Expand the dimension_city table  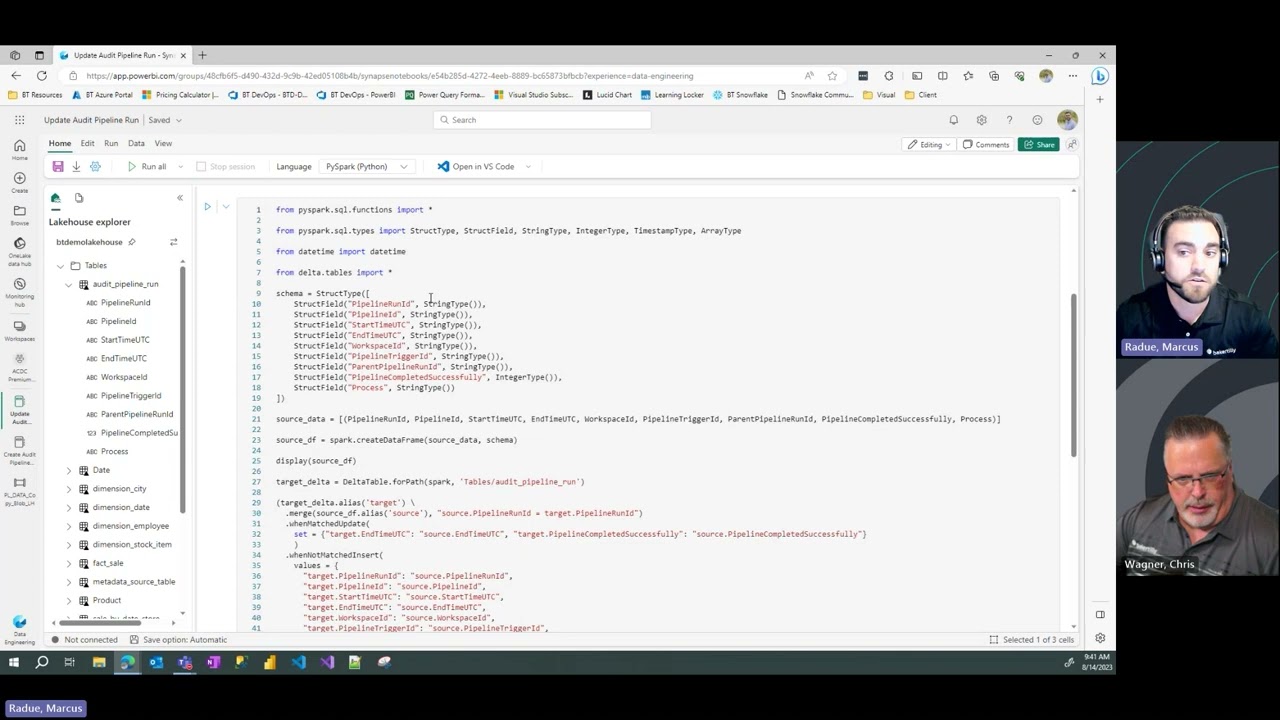coord(69,489)
